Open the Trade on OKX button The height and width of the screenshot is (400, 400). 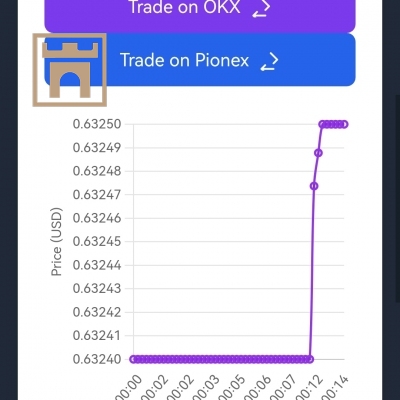[200, 13]
